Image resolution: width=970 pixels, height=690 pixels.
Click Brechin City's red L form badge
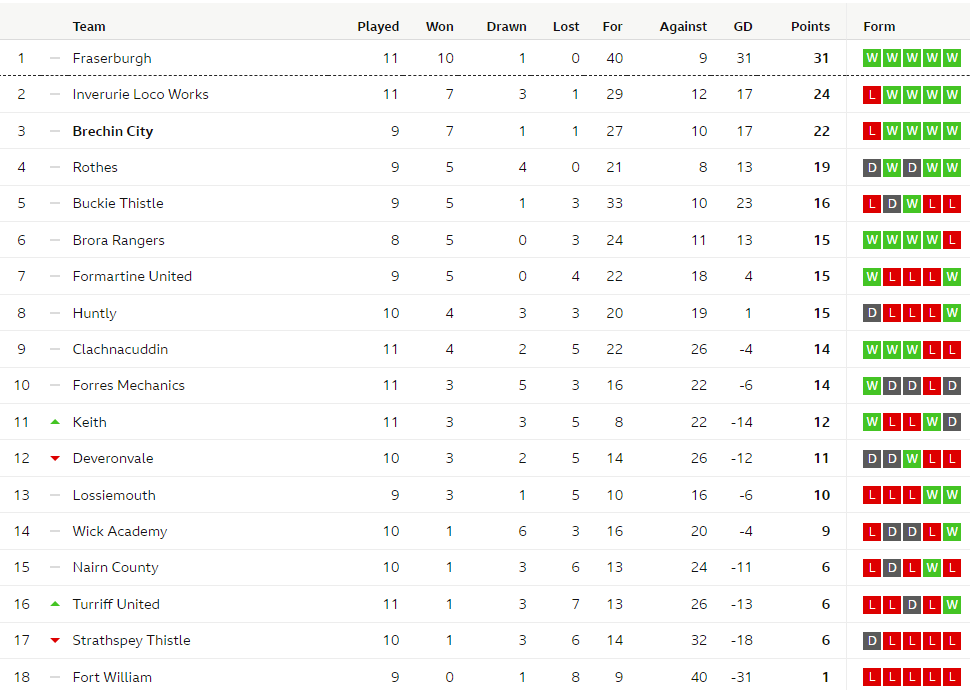click(872, 131)
